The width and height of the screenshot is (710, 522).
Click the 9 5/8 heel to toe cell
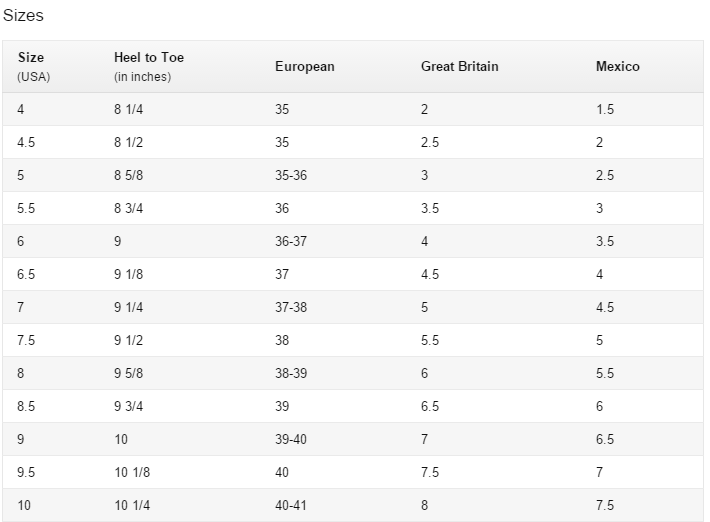(x=128, y=374)
